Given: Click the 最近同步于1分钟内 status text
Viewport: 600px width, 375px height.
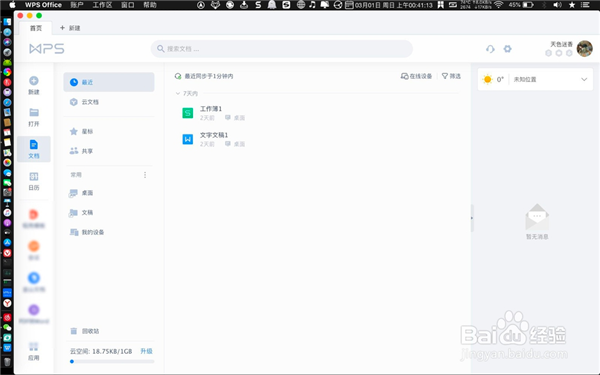Looking at the screenshot, I should (x=209, y=76).
